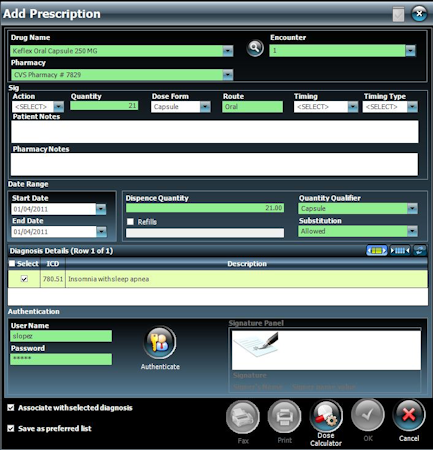433x450 pixels.
Task: Open the Pharmacy dropdown list
Action: tap(228, 75)
